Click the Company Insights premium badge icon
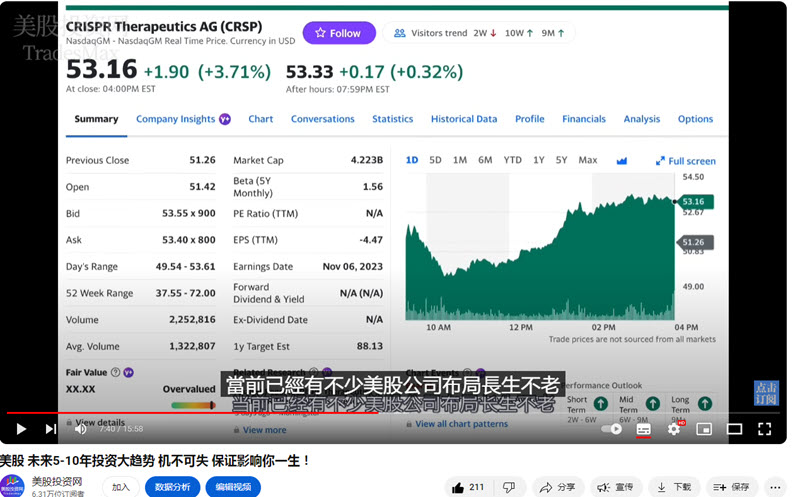The height and width of the screenshot is (497, 800). point(224,119)
